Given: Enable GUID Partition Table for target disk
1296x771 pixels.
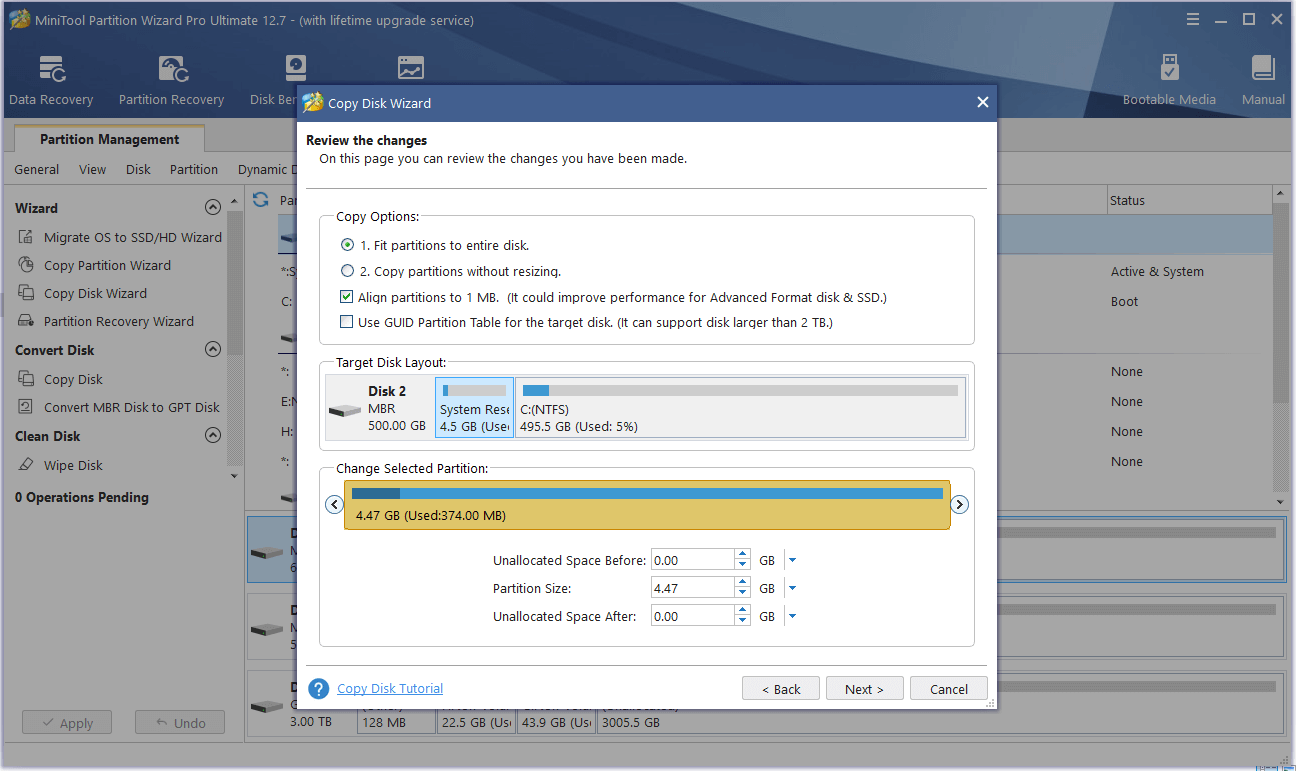Looking at the screenshot, I should [x=346, y=321].
